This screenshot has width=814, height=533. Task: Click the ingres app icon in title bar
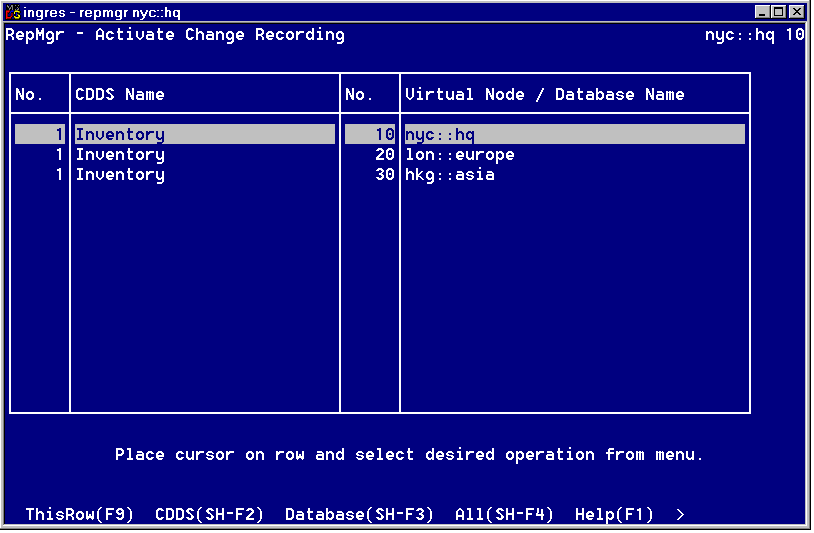tap(12, 11)
